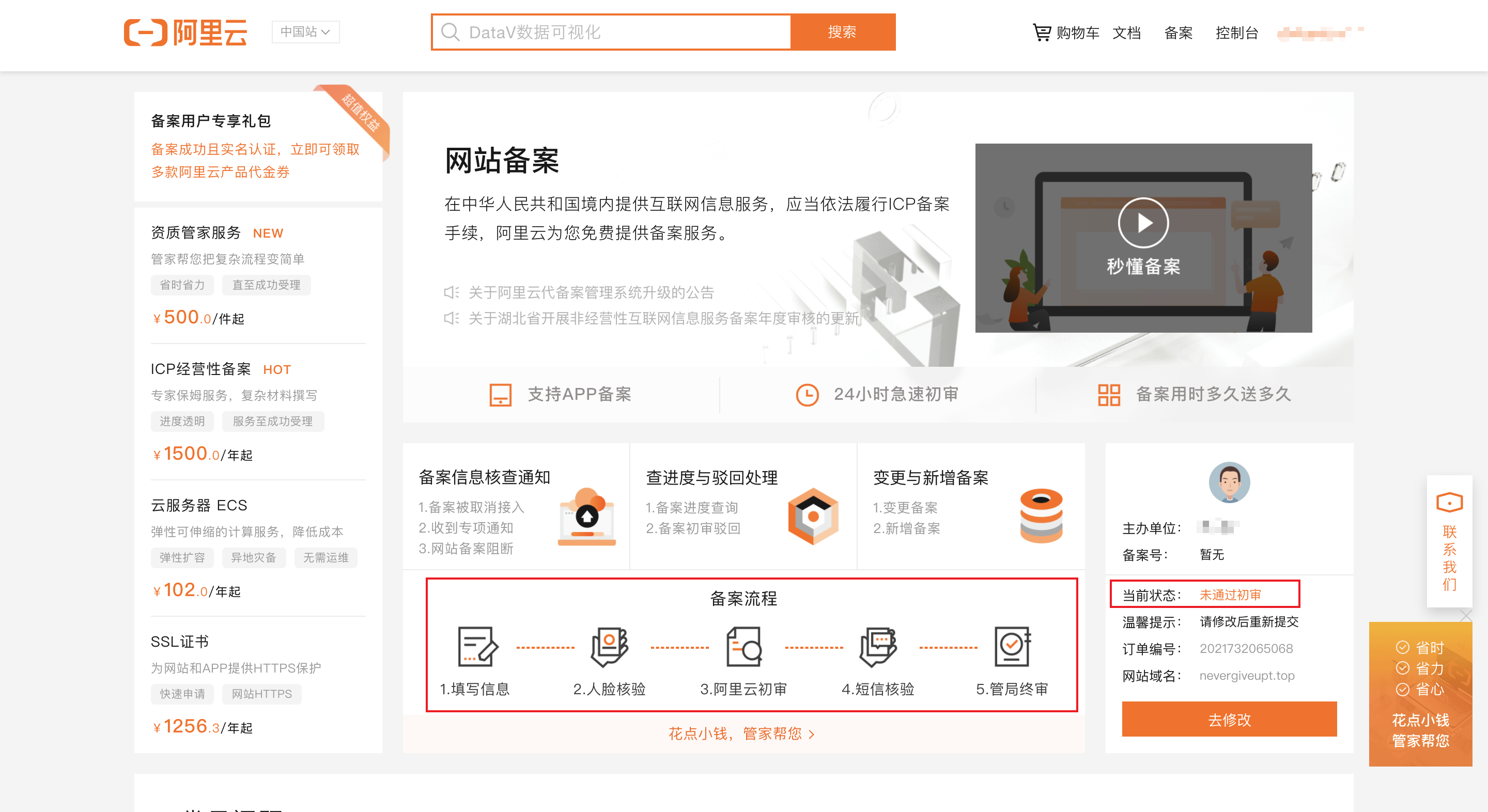Screen dimensions: 1488x812
Task: Click 弹性扩容 tag under ECS
Action: (182, 557)
